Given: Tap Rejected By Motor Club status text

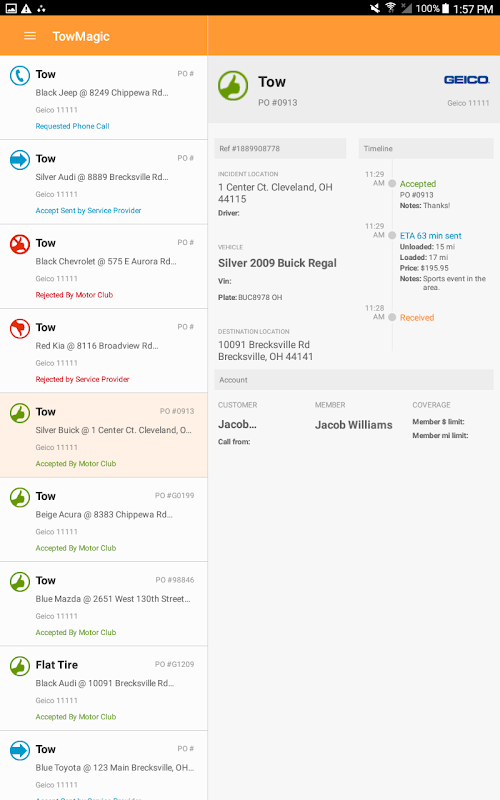Looking at the screenshot, I should (x=74, y=295).
